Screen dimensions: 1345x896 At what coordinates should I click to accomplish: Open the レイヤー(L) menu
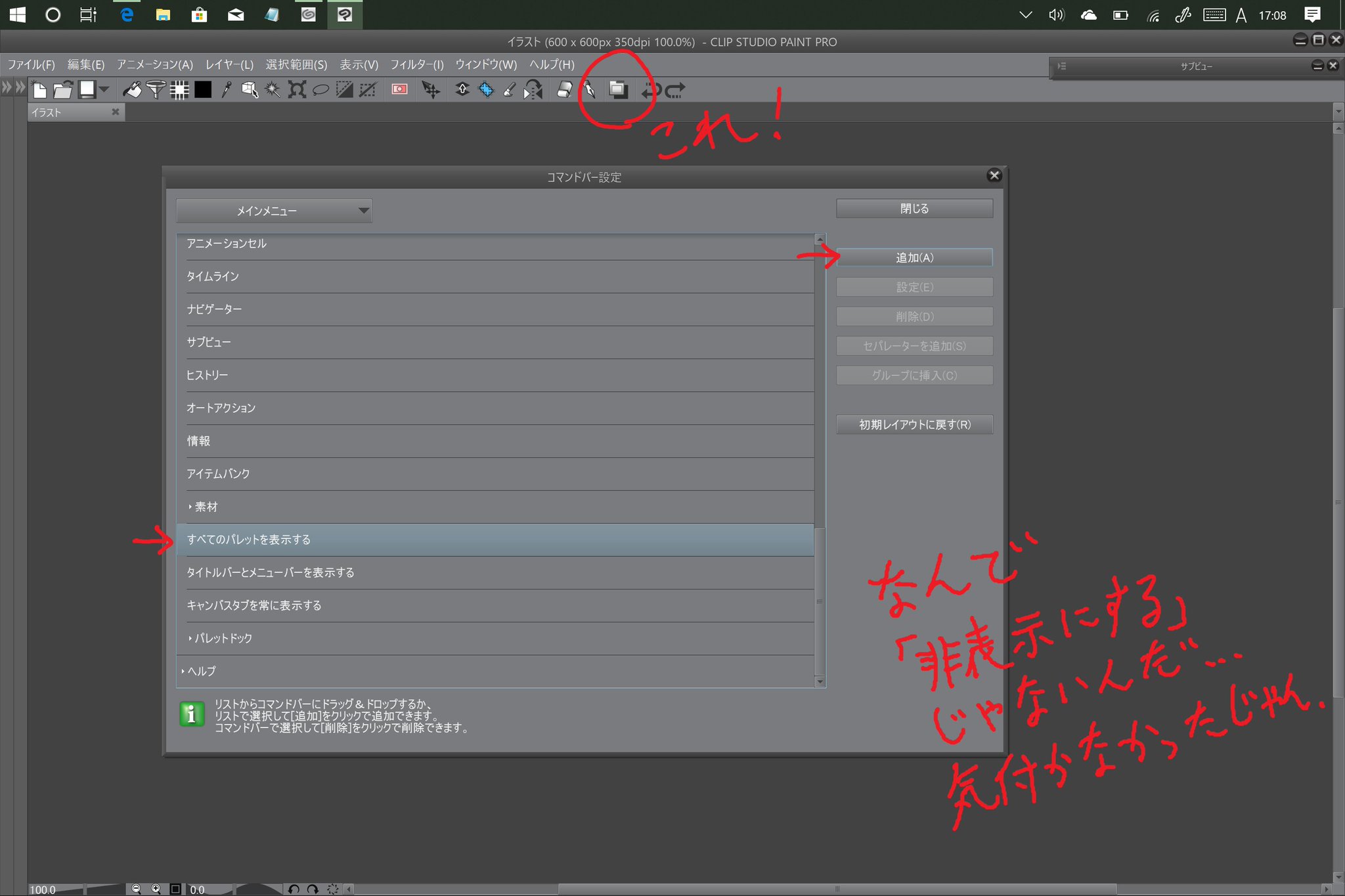pyautogui.click(x=229, y=64)
